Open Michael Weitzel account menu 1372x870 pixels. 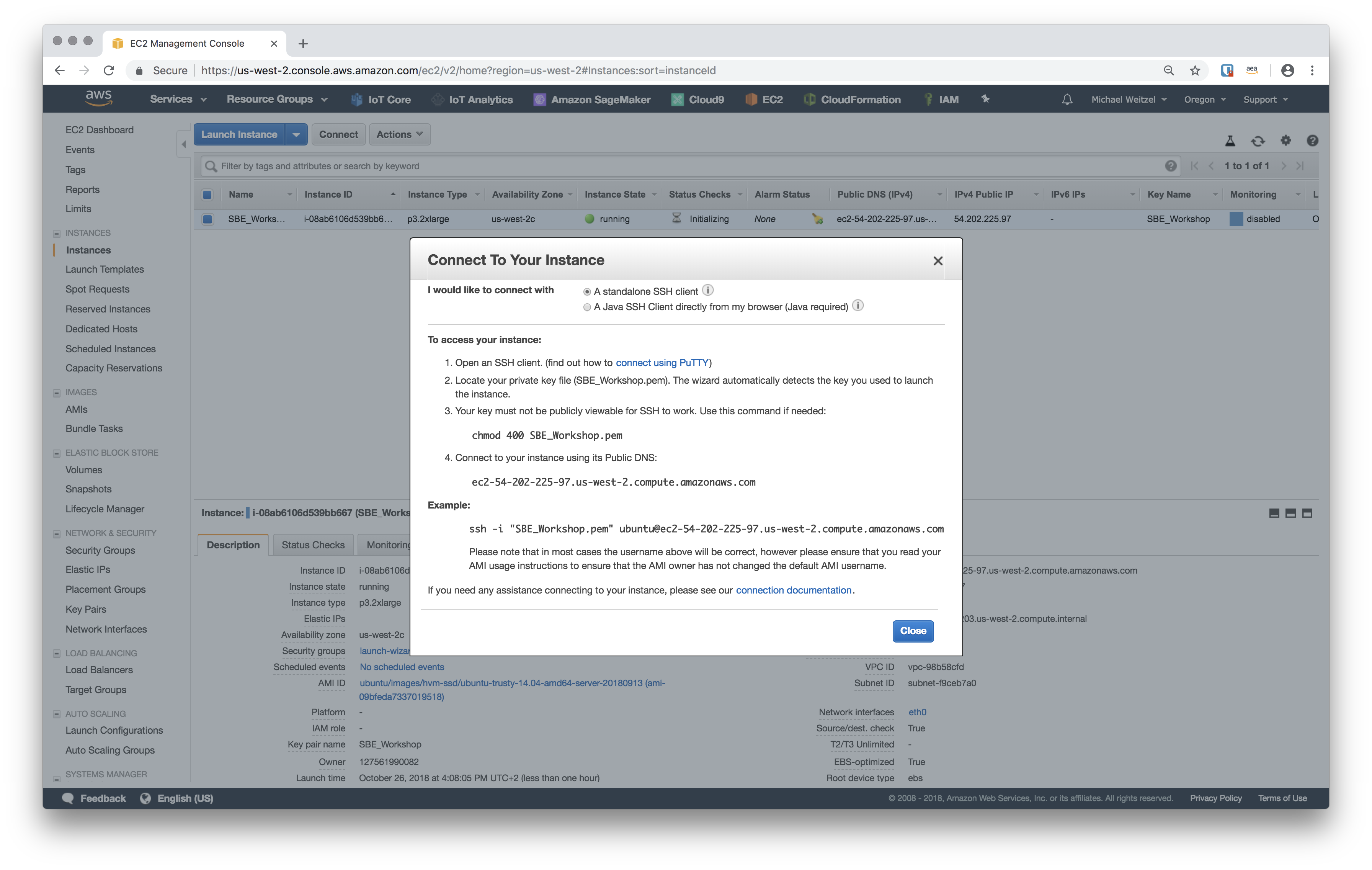[1129, 99]
